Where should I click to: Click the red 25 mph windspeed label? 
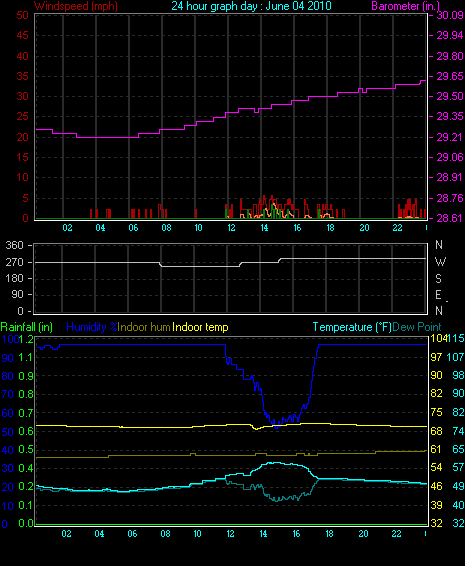pos(22,117)
